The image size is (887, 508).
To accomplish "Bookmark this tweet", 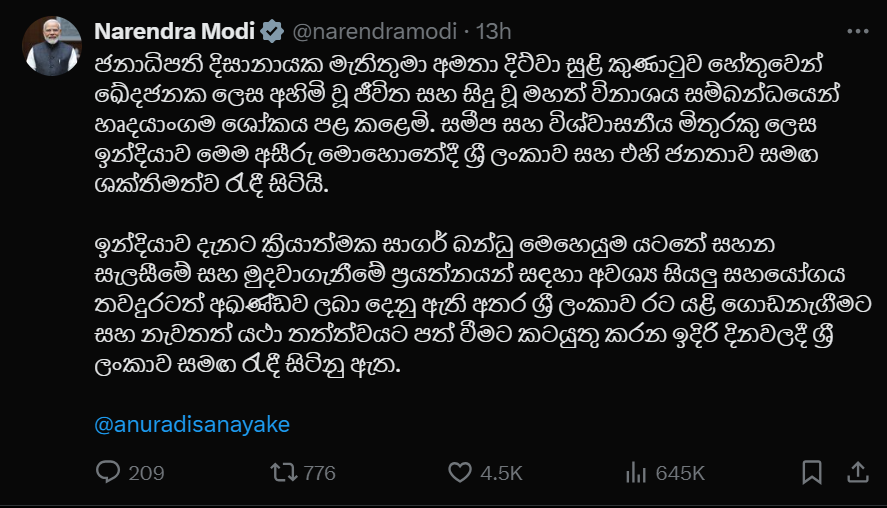I will tap(812, 472).
